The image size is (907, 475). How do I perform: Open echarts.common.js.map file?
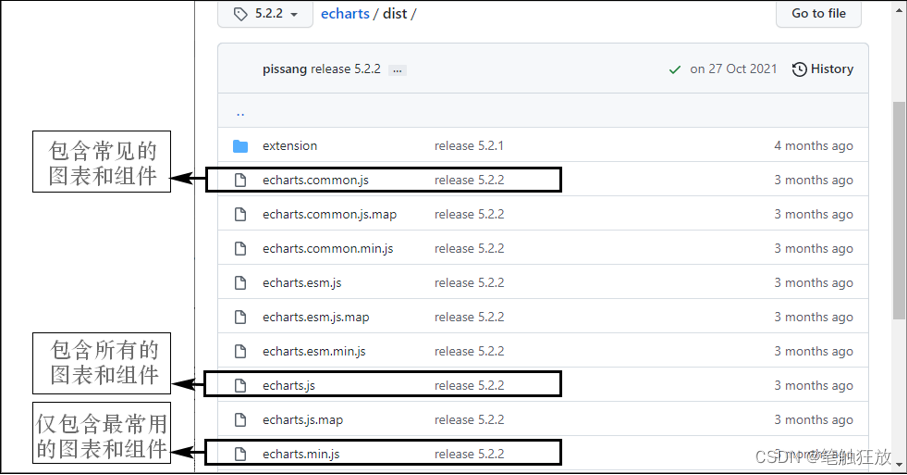pyautogui.click(x=330, y=214)
